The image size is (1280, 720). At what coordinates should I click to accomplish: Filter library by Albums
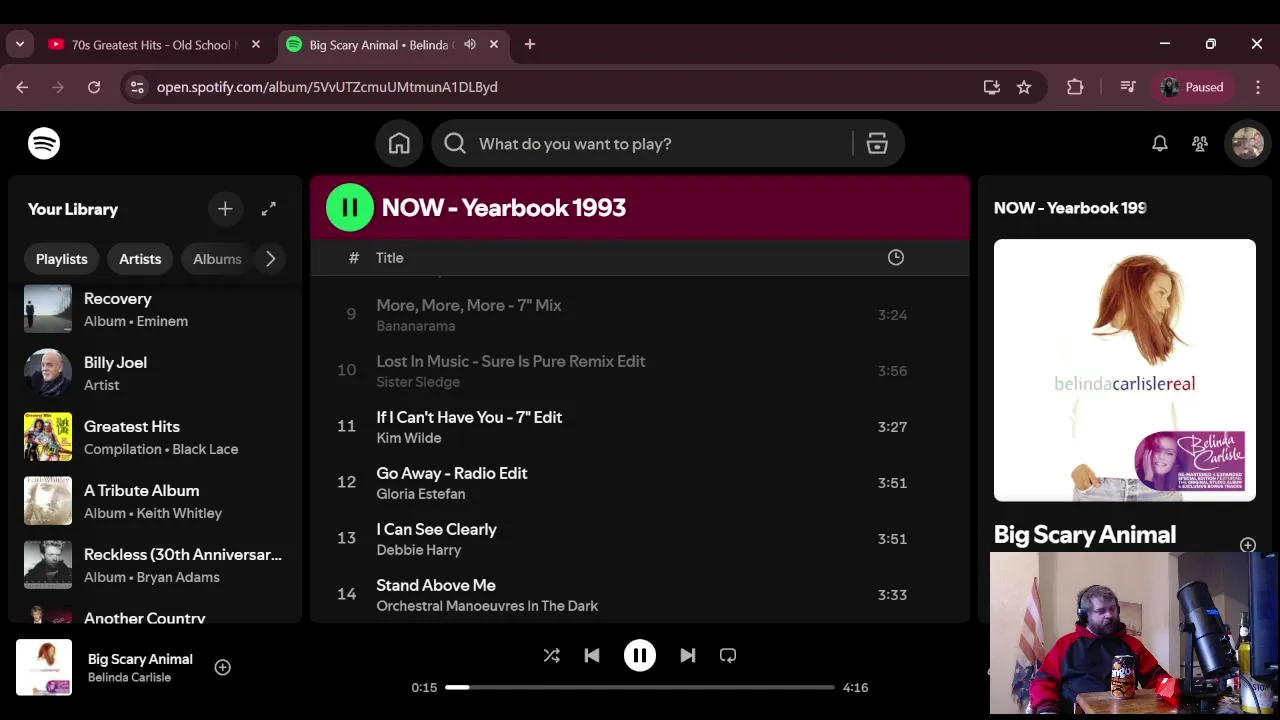(x=217, y=259)
